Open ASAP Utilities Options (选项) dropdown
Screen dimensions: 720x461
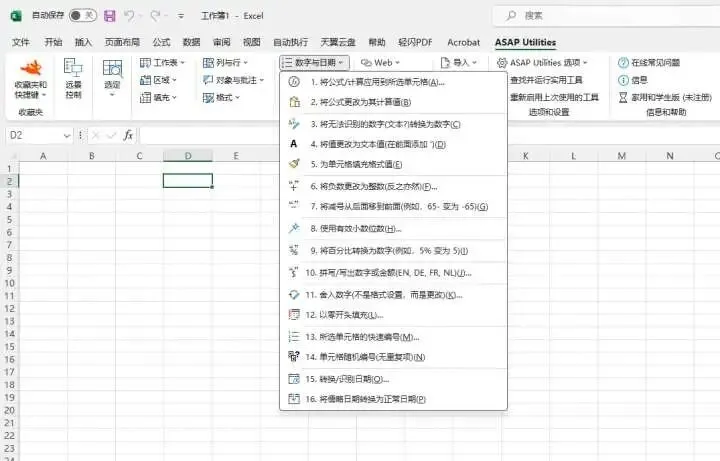click(x=542, y=62)
